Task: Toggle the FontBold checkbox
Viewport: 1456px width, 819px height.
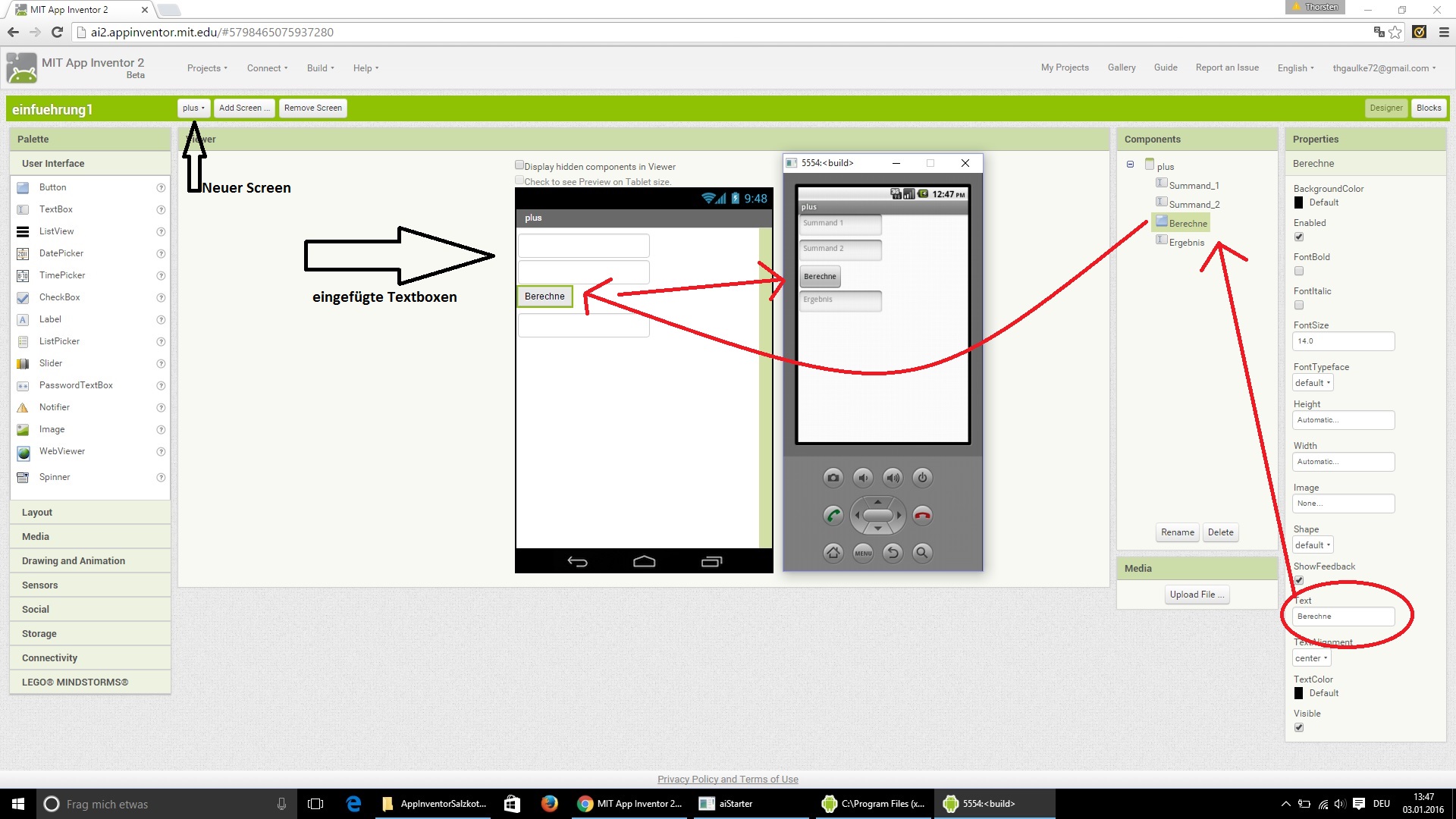Action: 1299,271
